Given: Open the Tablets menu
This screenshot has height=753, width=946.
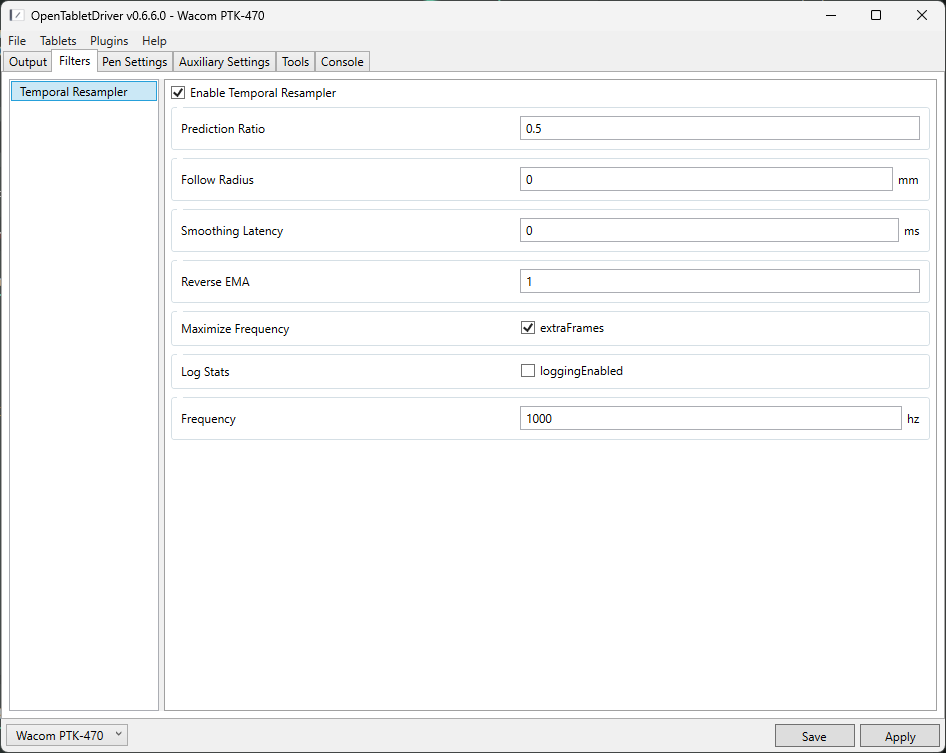Looking at the screenshot, I should [x=58, y=41].
